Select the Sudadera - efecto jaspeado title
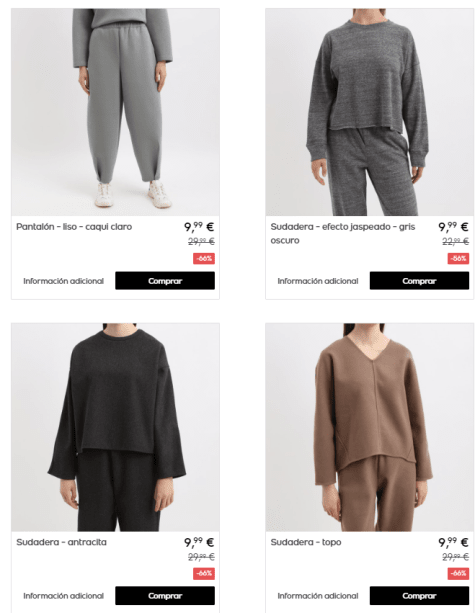The image size is (475, 613). [x=343, y=233]
